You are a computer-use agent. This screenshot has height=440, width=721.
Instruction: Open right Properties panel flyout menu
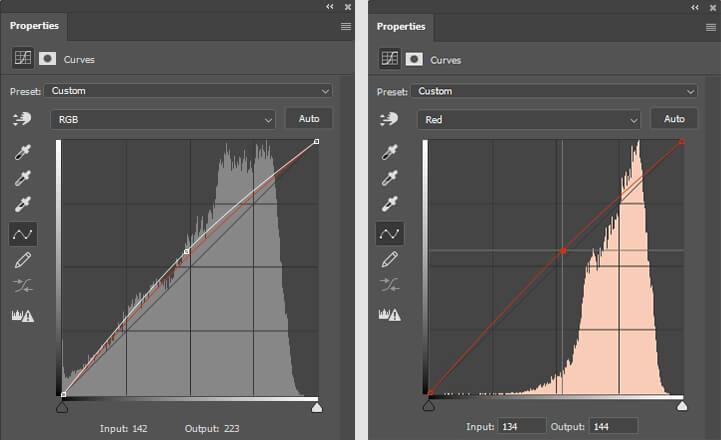(x=711, y=28)
